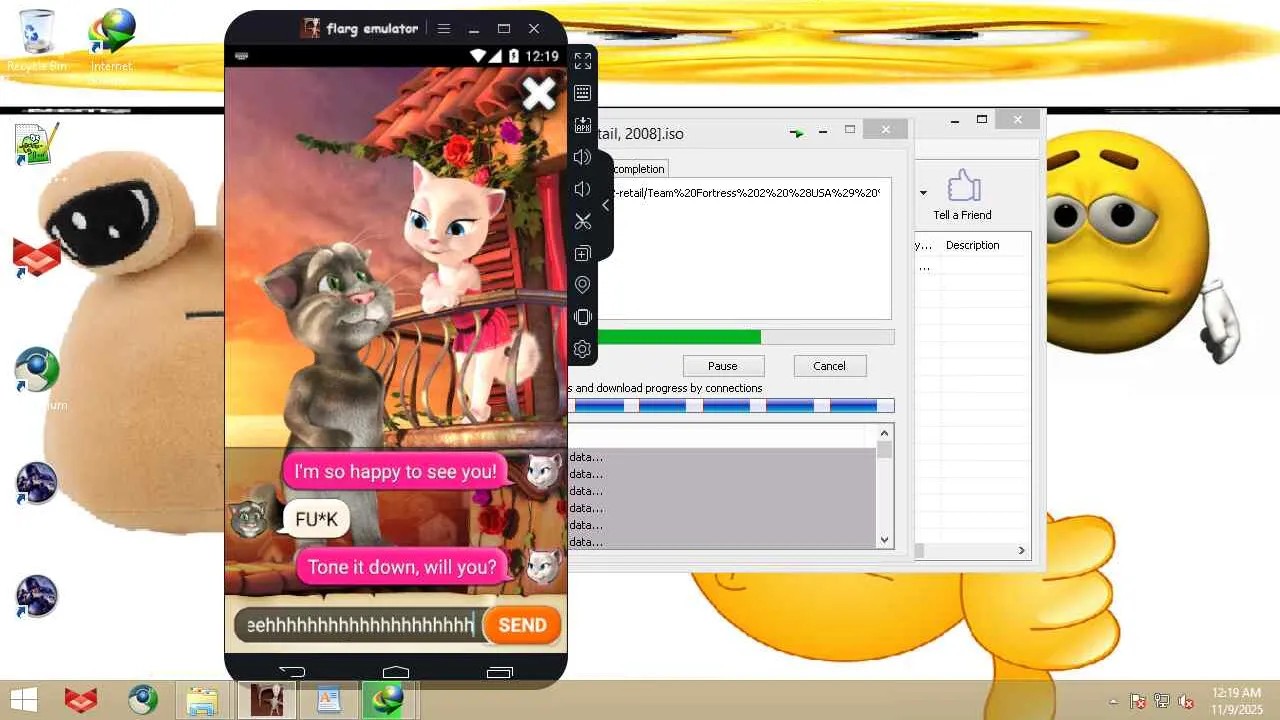
Task: Tap the Android back navigation button
Action: 292,671
